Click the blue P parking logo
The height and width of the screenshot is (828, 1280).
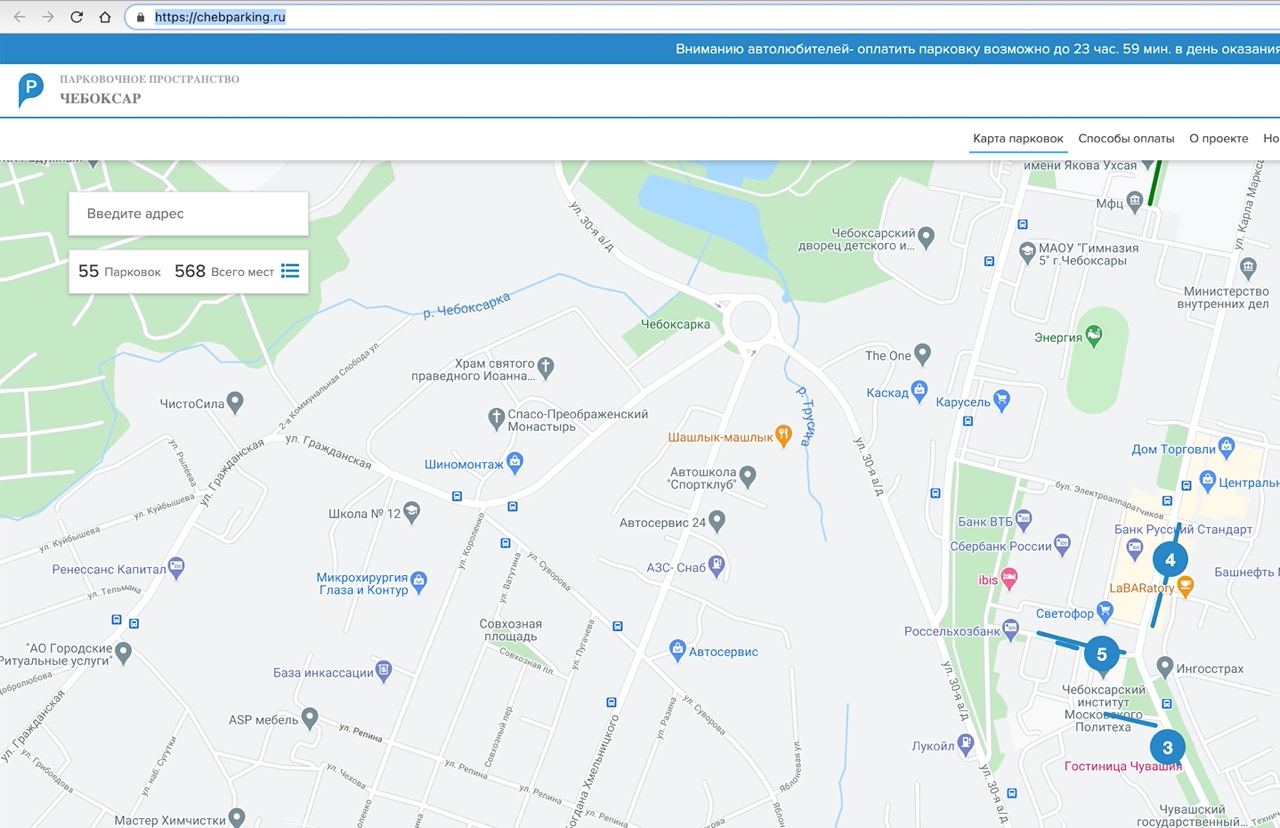point(31,90)
